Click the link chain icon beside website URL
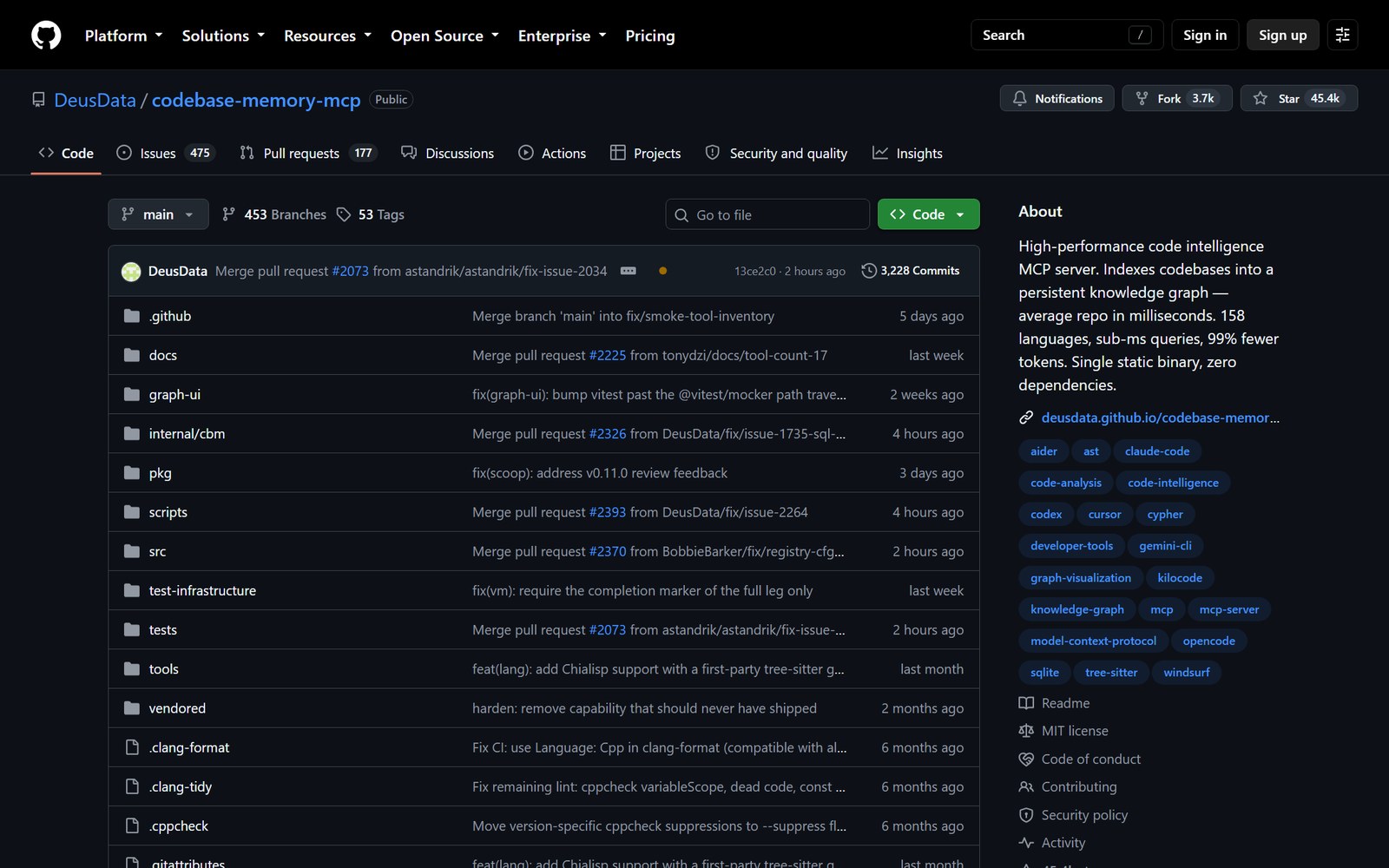This screenshot has height=868, width=1389. [x=1026, y=418]
